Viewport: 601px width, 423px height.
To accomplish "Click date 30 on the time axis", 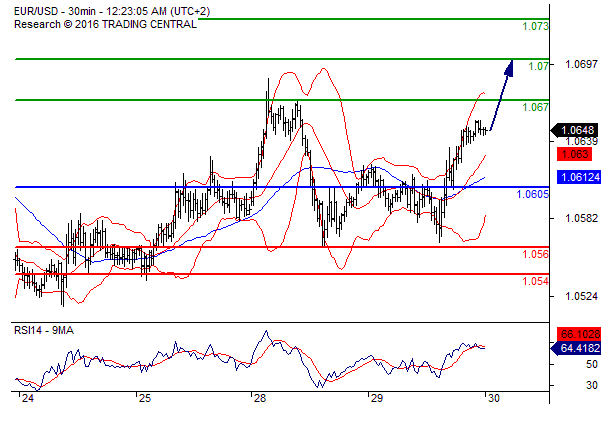I will click(494, 398).
